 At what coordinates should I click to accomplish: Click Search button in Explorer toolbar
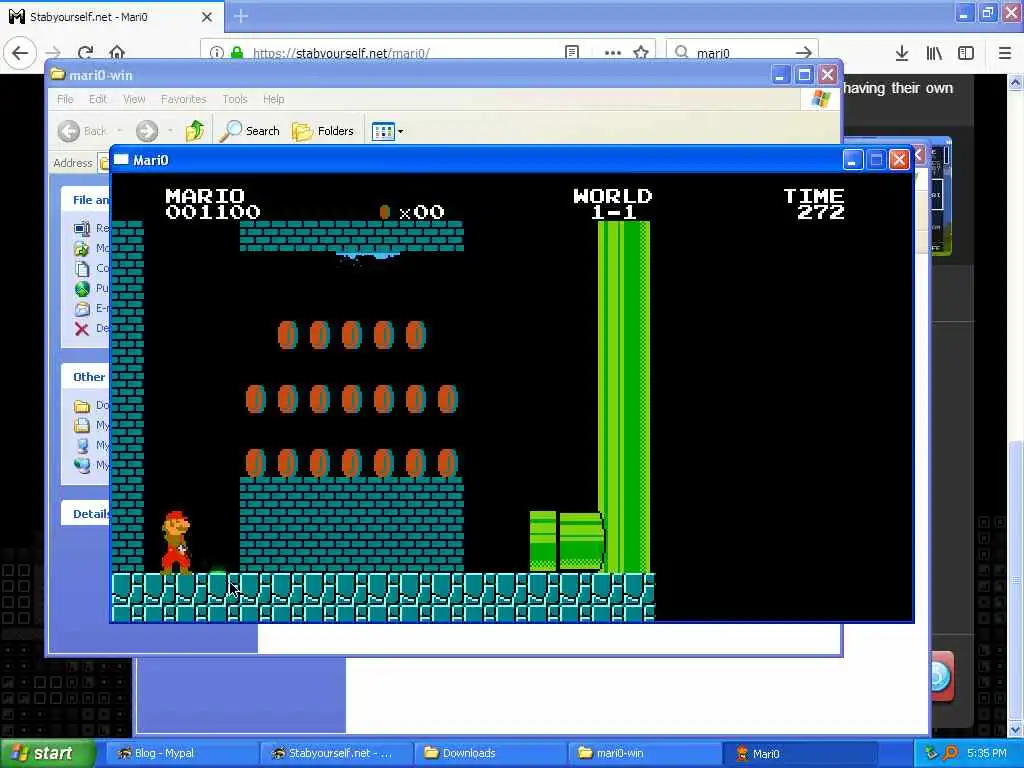coord(249,131)
